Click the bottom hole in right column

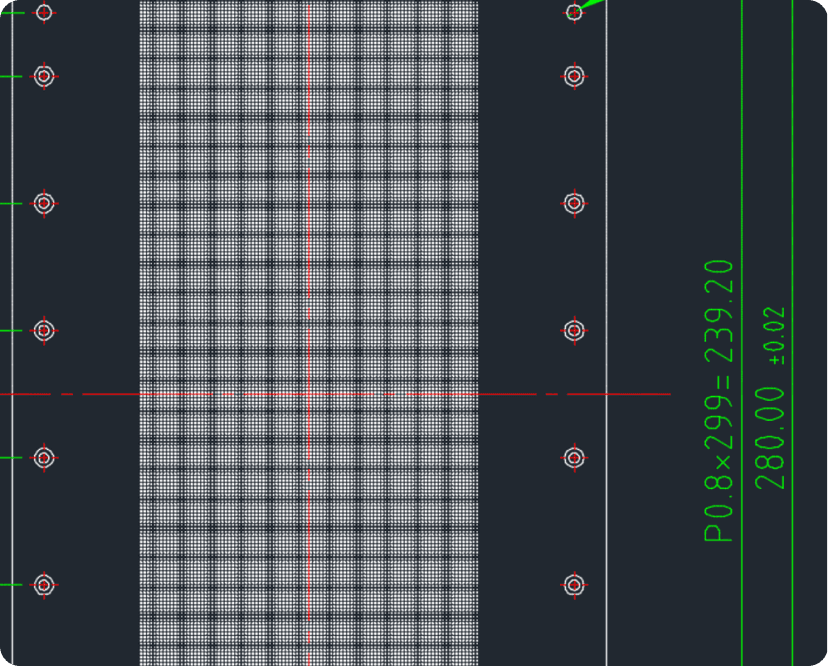click(x=575, y=585)
